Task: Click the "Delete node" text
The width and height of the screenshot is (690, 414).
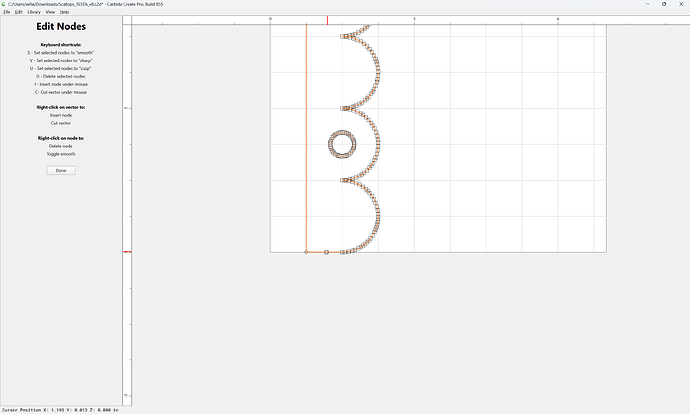Action: (x=61, y=146)
